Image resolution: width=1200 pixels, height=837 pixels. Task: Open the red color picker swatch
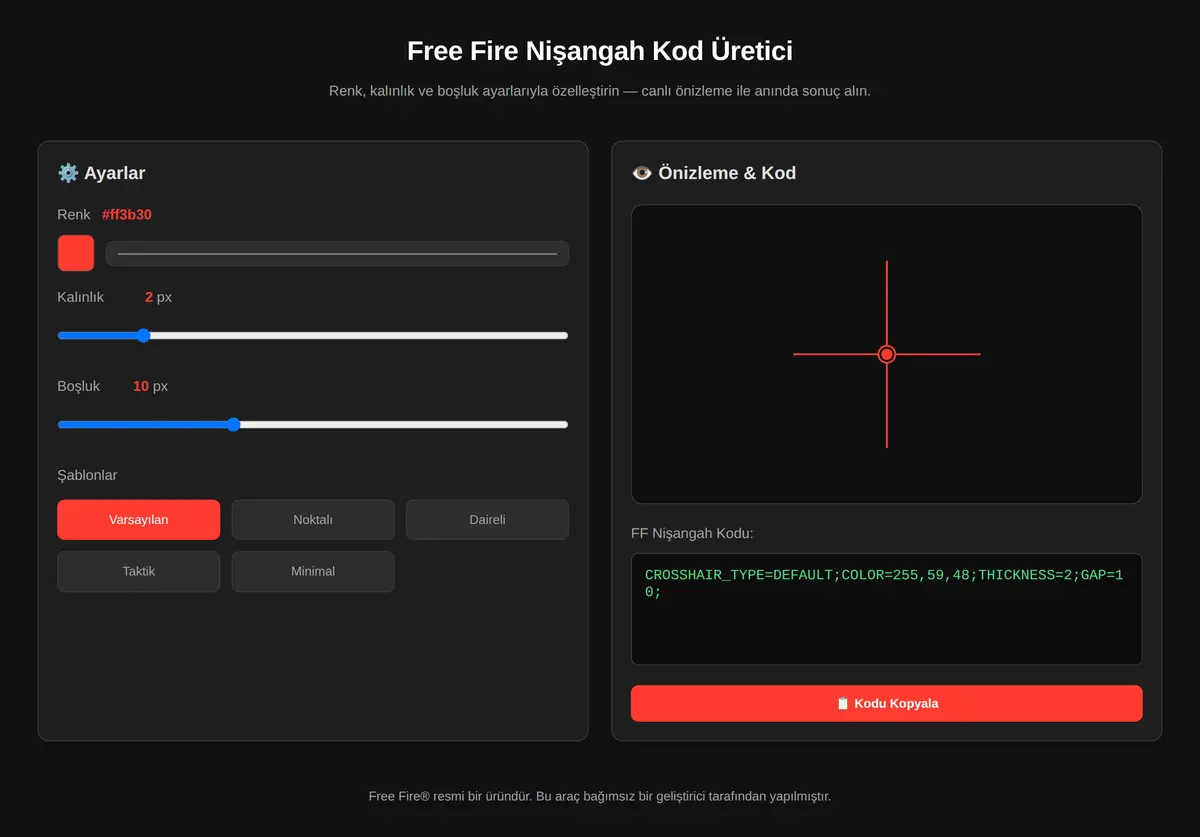(76, 253)
